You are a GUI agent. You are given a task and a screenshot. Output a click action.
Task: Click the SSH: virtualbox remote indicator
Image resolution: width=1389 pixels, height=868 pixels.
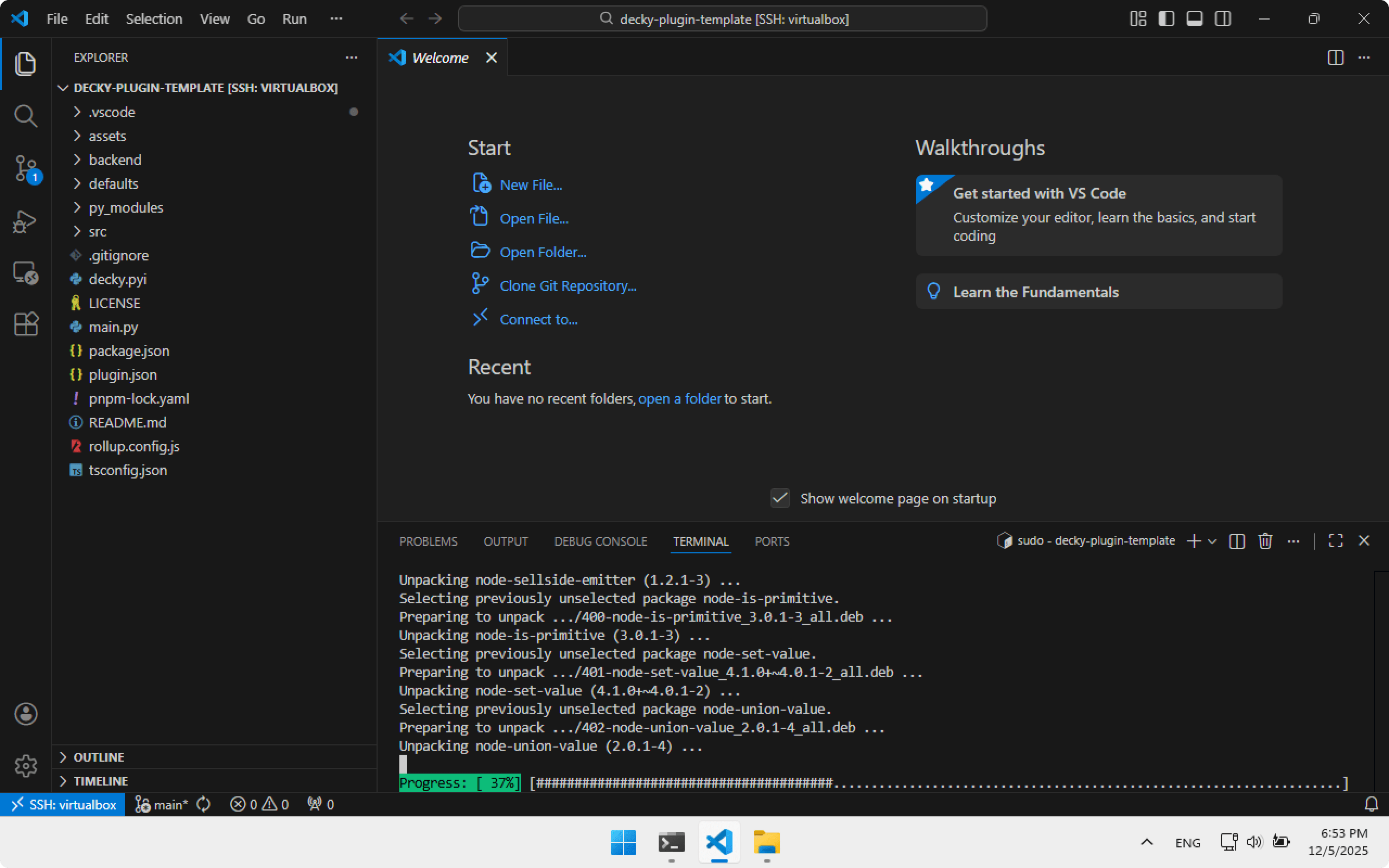pyautogui.click(x=63, y=805)
